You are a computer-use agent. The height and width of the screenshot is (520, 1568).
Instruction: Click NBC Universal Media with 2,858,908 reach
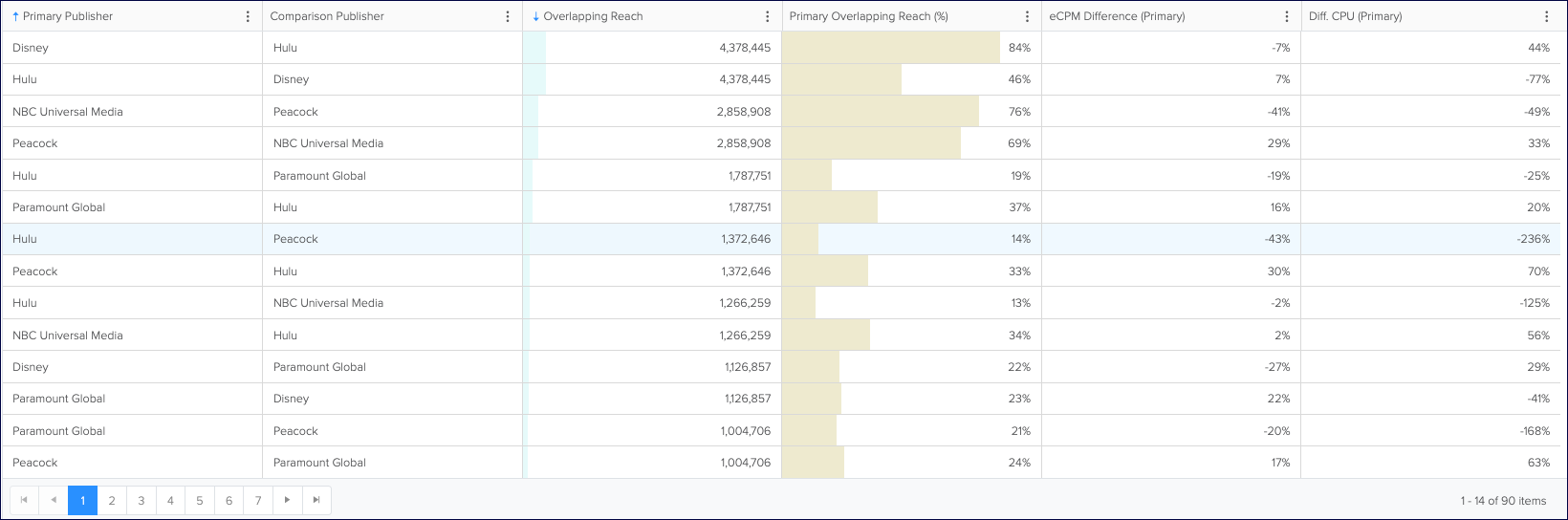(x=68, y=112)
